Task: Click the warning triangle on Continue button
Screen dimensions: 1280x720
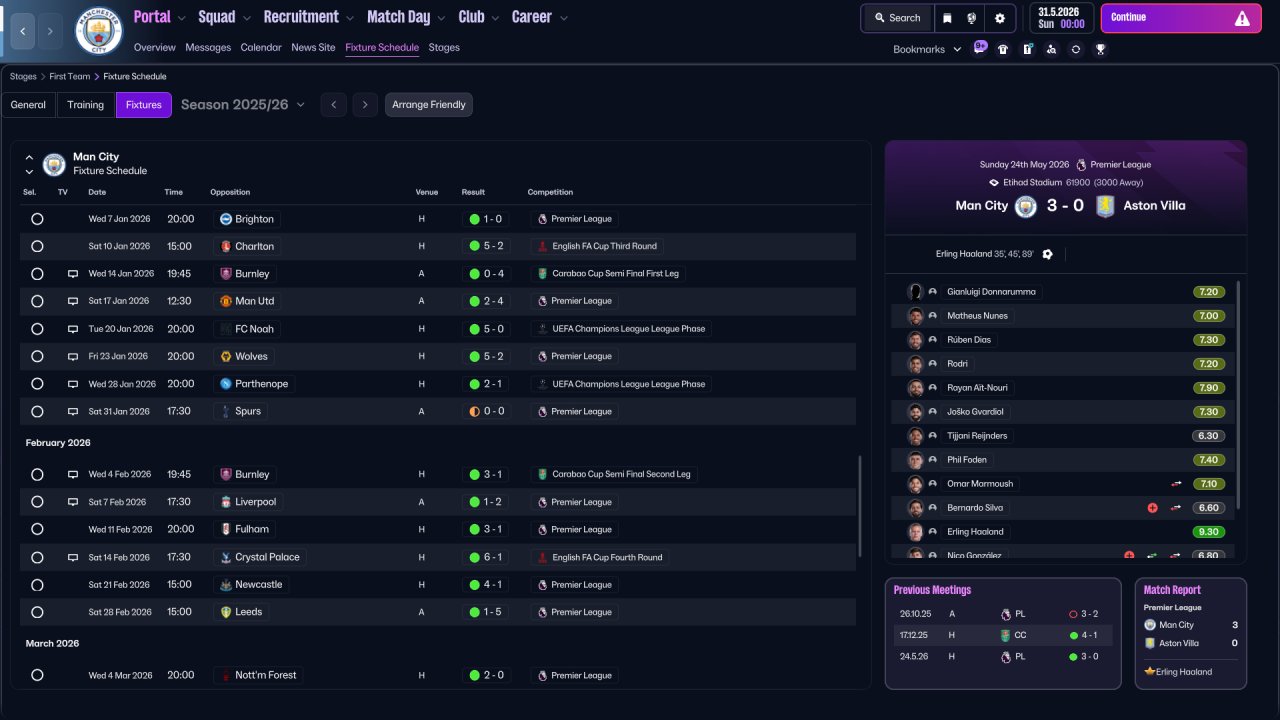Action: click(x=1242, y=18)
